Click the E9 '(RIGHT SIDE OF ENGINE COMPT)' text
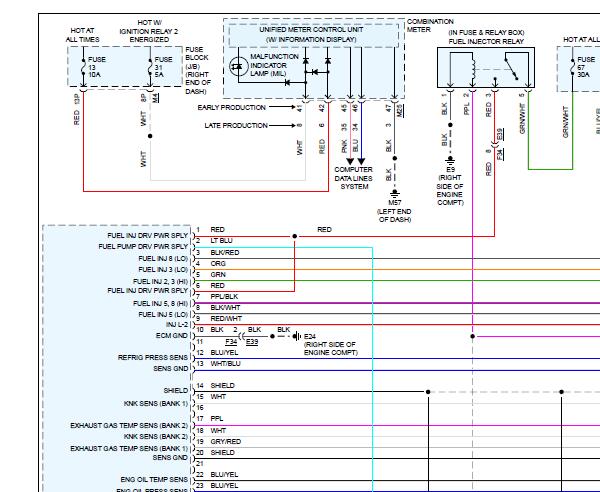 (450, 190)
